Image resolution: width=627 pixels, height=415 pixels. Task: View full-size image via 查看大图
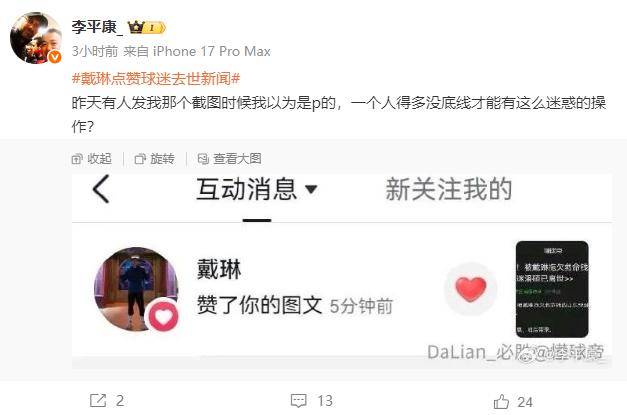[x=230, y=159]
